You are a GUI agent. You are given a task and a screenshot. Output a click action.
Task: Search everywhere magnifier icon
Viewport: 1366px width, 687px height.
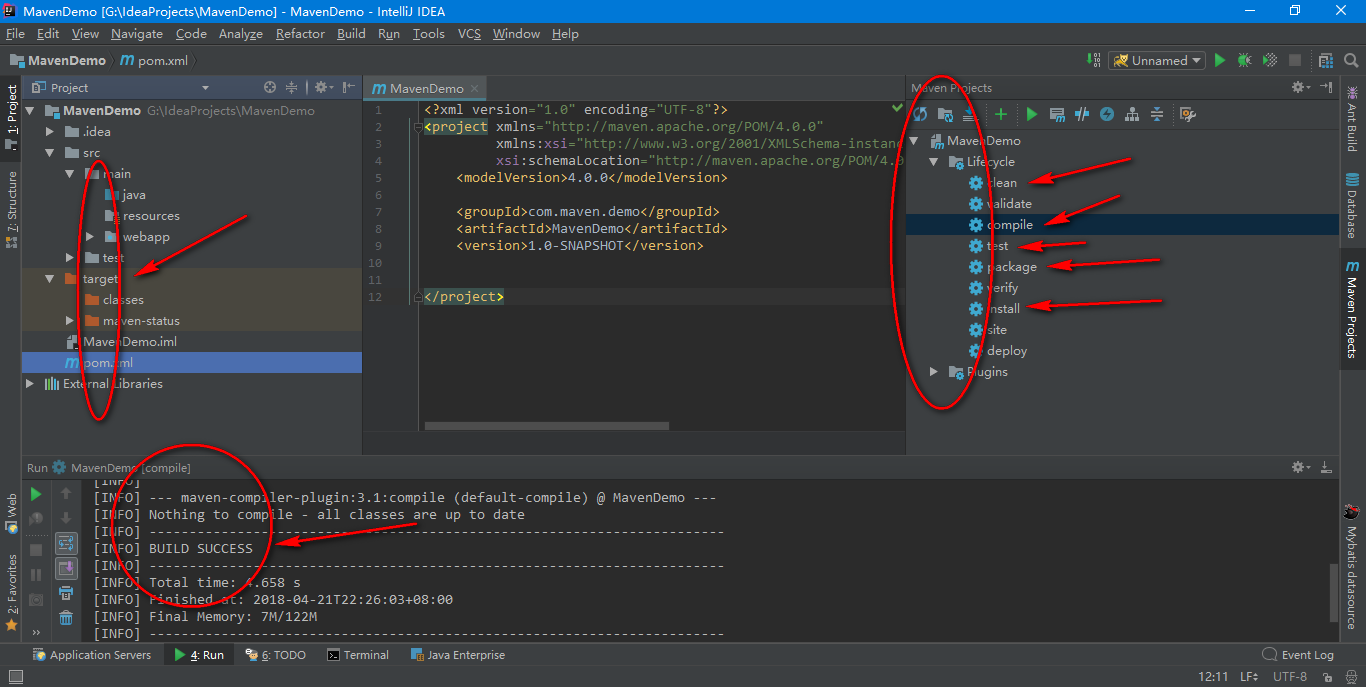(x=1351, y=60)
